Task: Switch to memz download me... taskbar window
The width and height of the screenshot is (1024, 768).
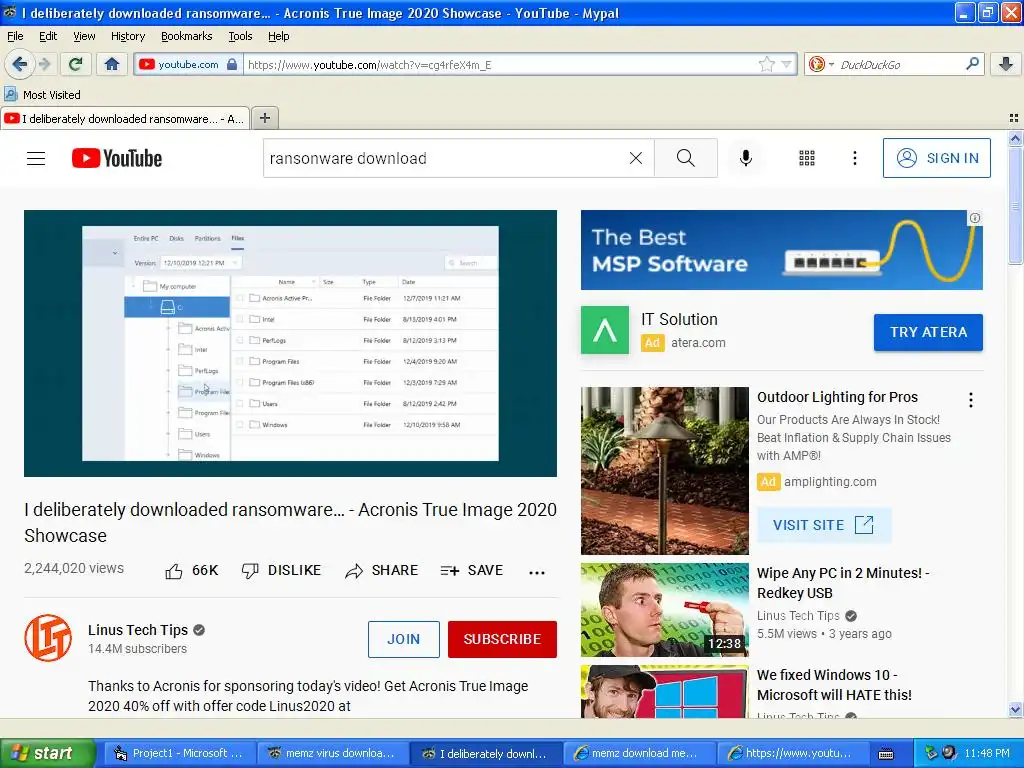Action: [639, 754]
